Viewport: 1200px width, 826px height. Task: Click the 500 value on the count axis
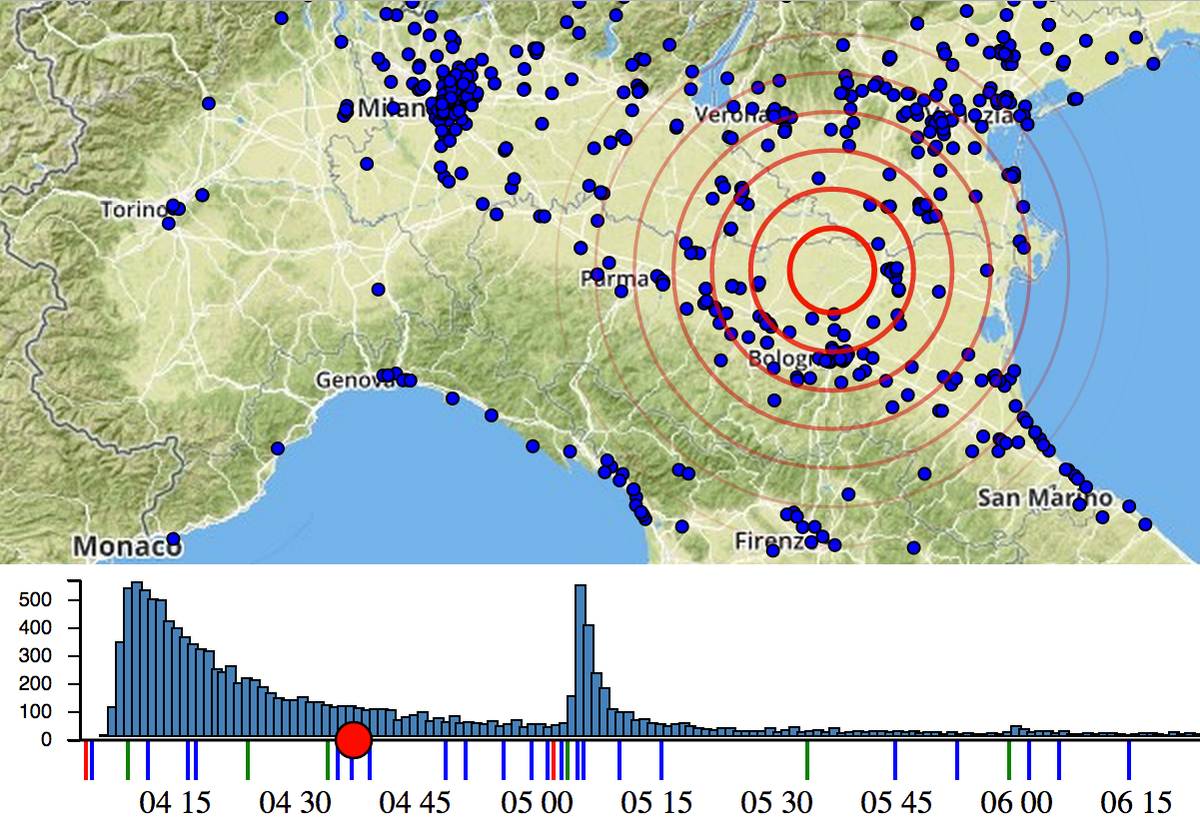(37, 600)
